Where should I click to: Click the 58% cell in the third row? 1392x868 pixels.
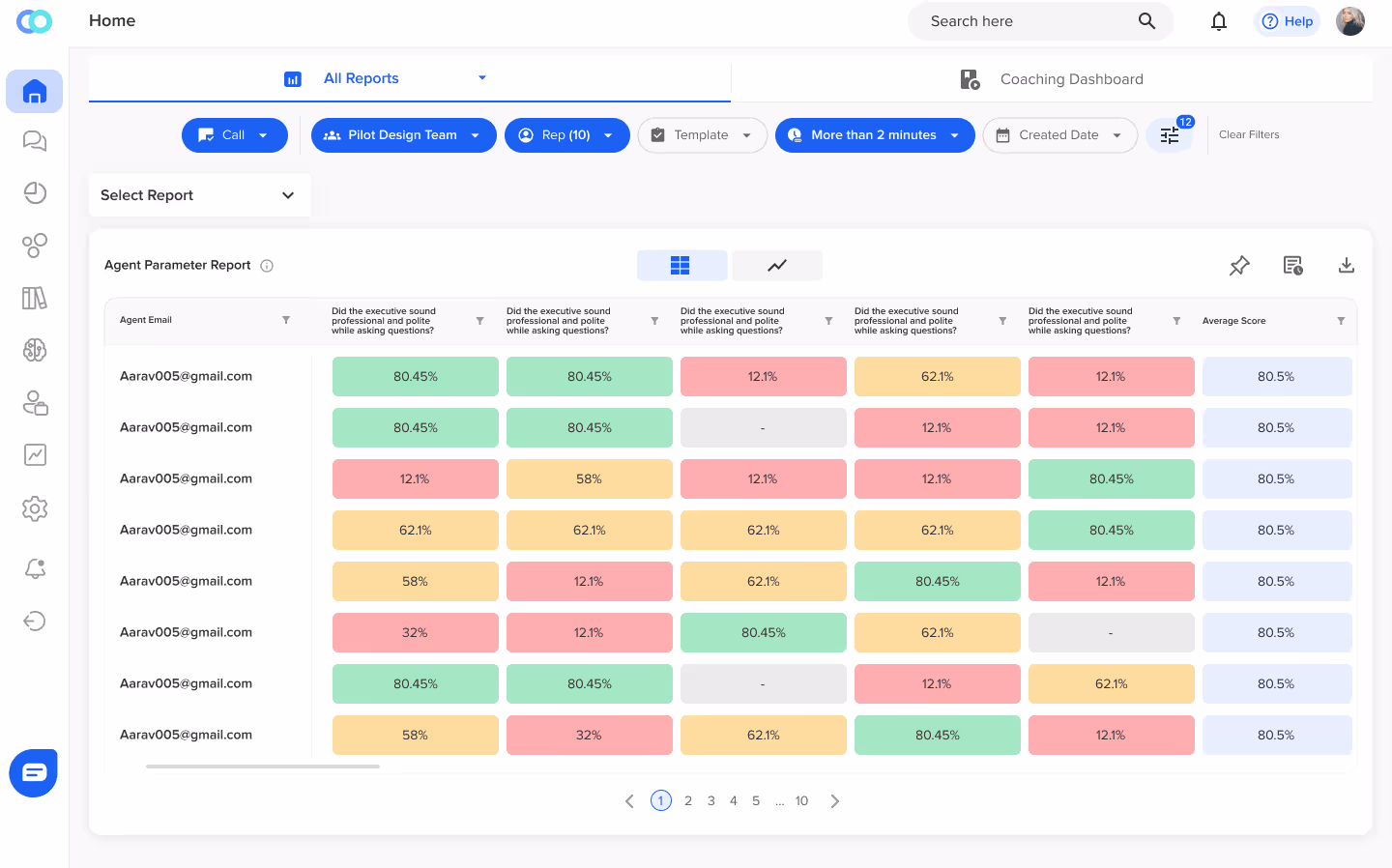coord(590,479)
